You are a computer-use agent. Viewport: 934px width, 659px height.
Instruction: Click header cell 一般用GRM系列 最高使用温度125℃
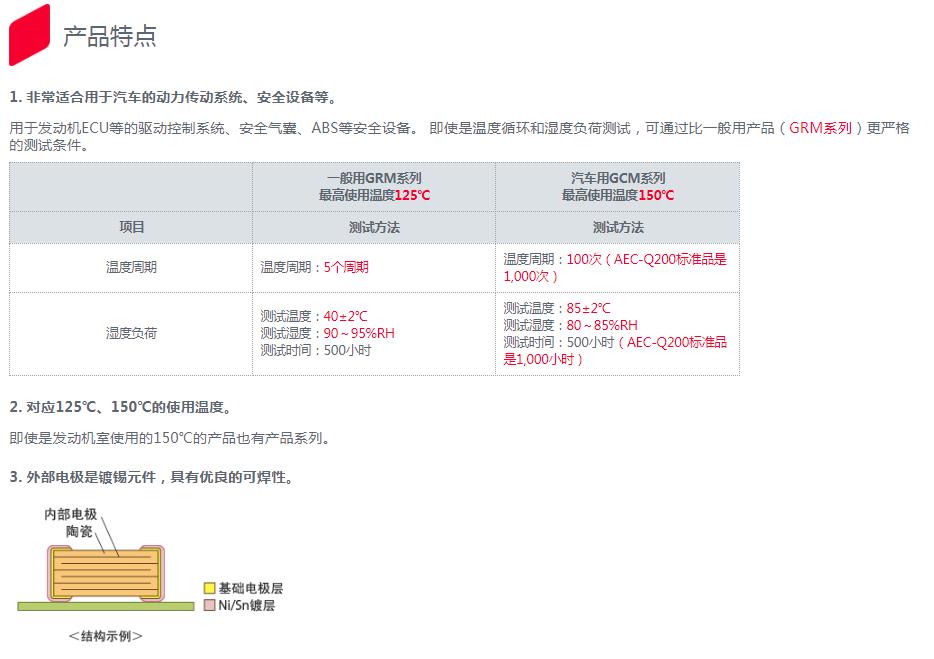[x=374, y=186]
